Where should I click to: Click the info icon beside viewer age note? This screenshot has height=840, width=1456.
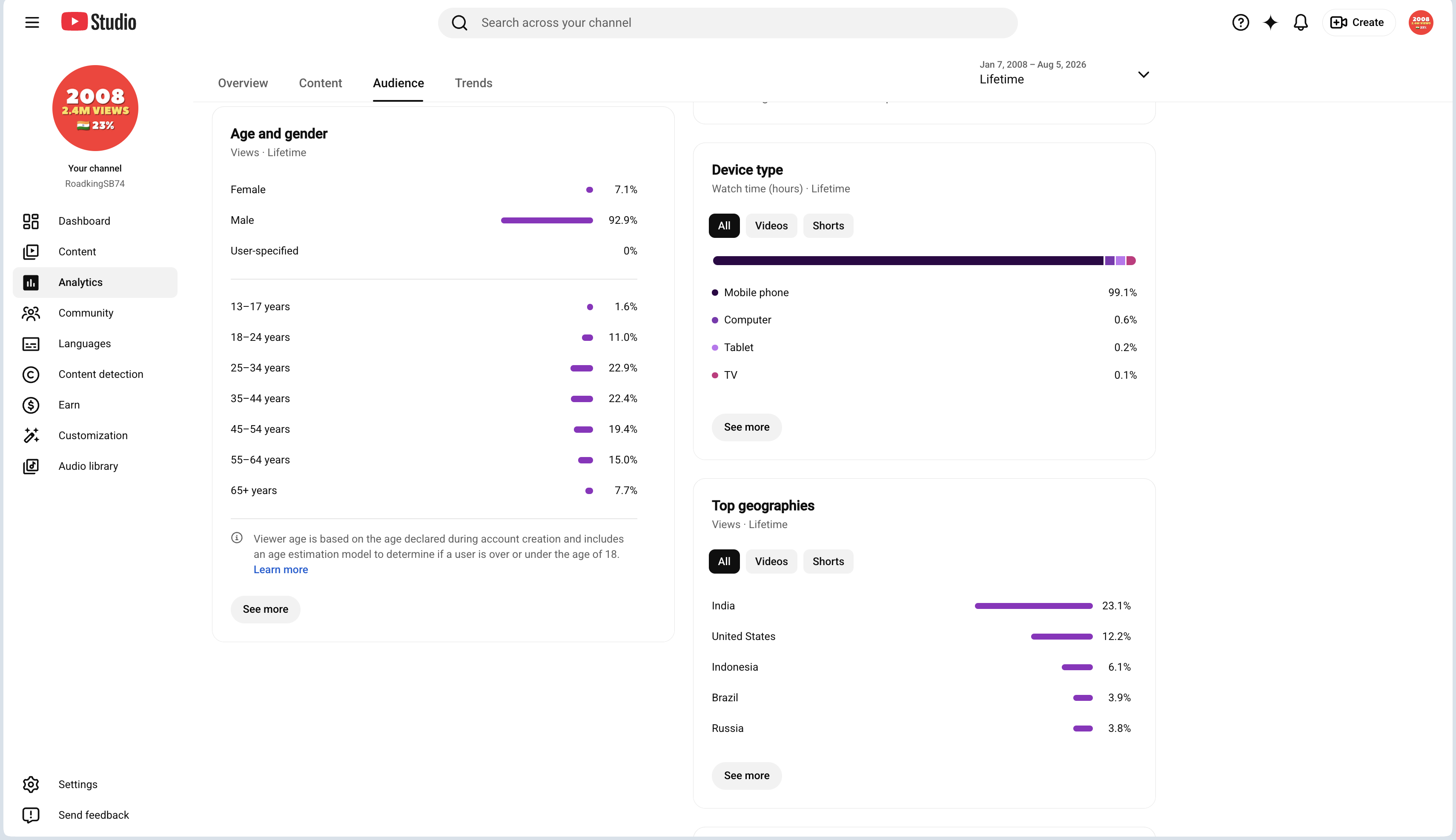point(237,538)
